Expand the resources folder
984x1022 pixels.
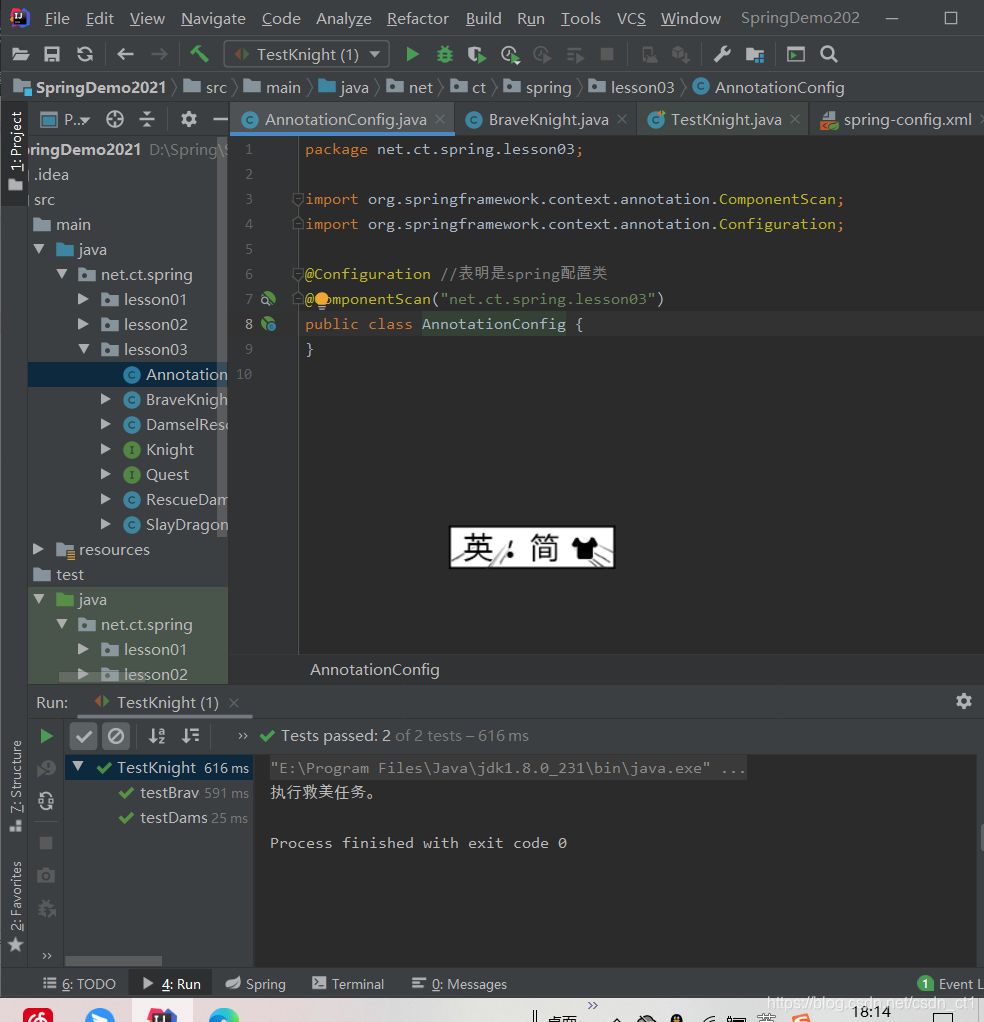click(38, 549)
